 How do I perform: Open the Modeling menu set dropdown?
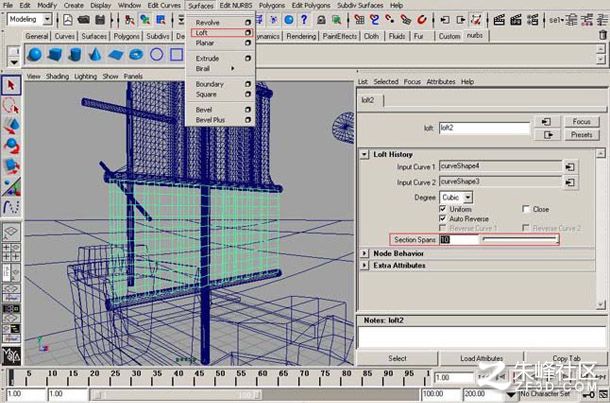[47, 19]
